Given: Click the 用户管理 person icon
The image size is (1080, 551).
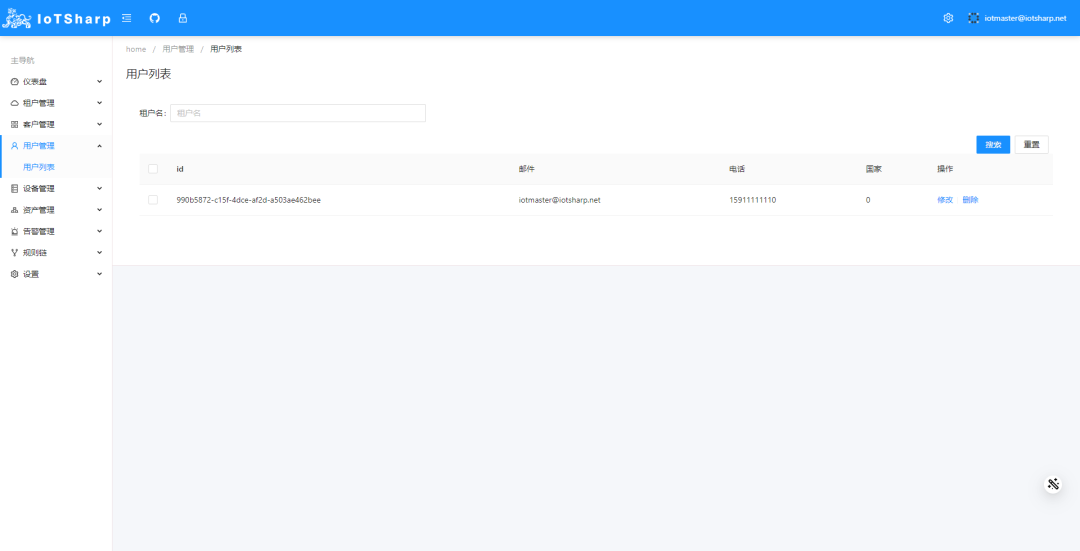Looking at the screenshot, I should pos(14,146).
